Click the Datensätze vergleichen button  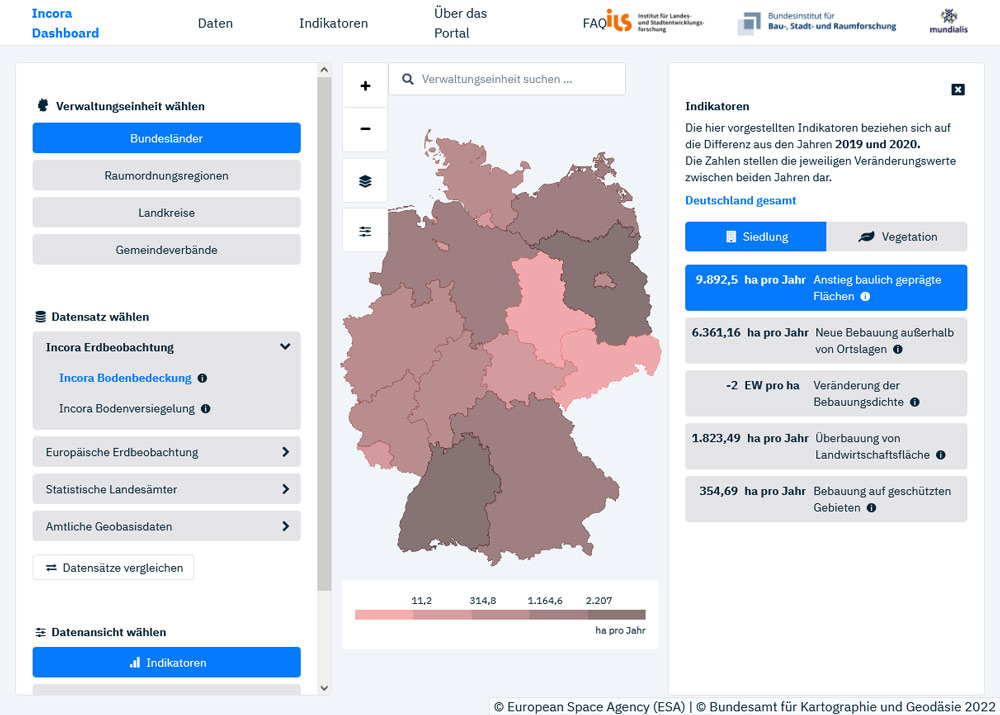pyautogui.click(x=113, y=568)
